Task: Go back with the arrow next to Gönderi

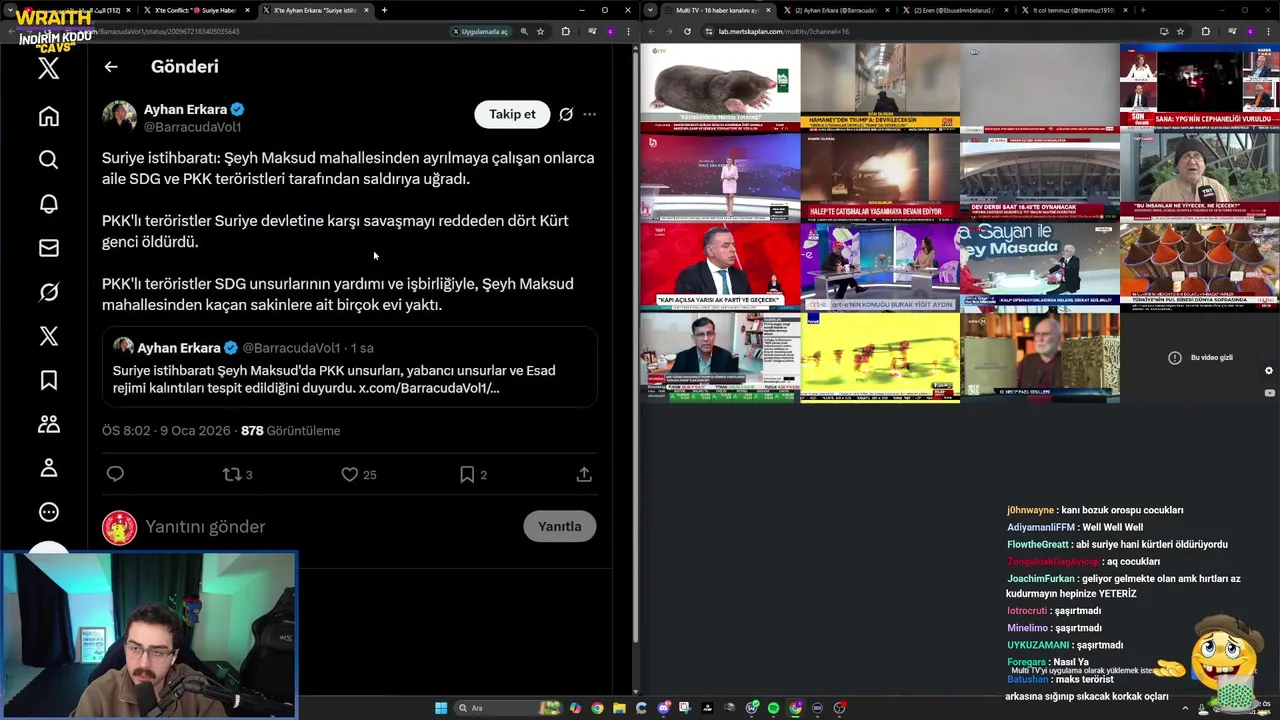Action: (x=111, y=67)
